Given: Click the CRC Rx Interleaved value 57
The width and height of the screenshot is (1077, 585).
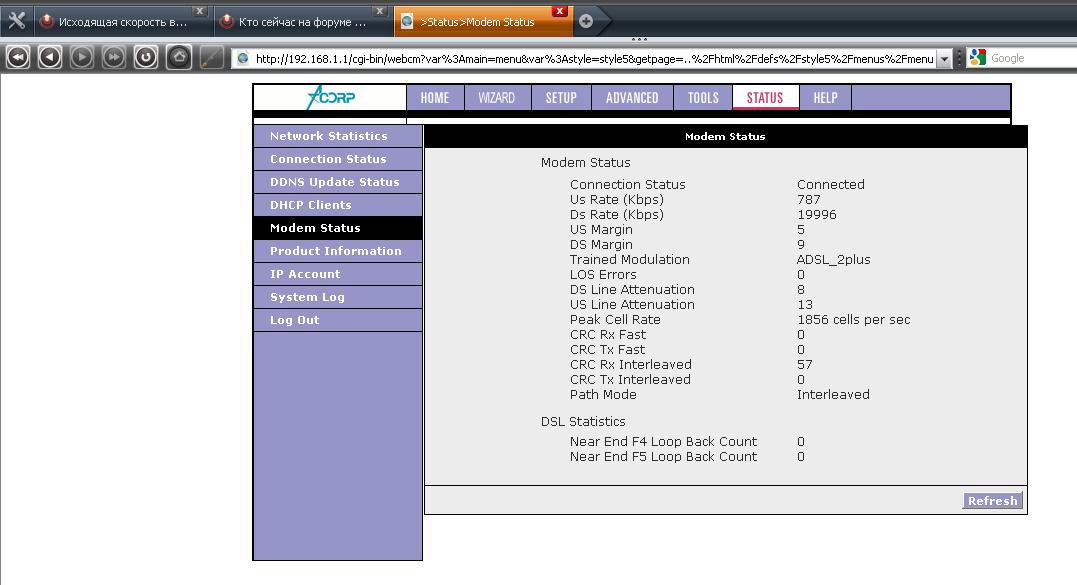Looking at the screenshot, I should [x=804, y=365].
